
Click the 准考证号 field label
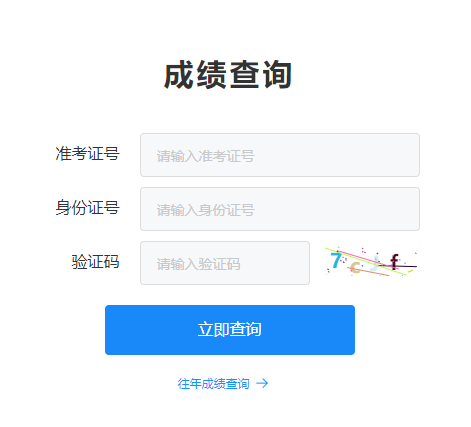[87, 154]
